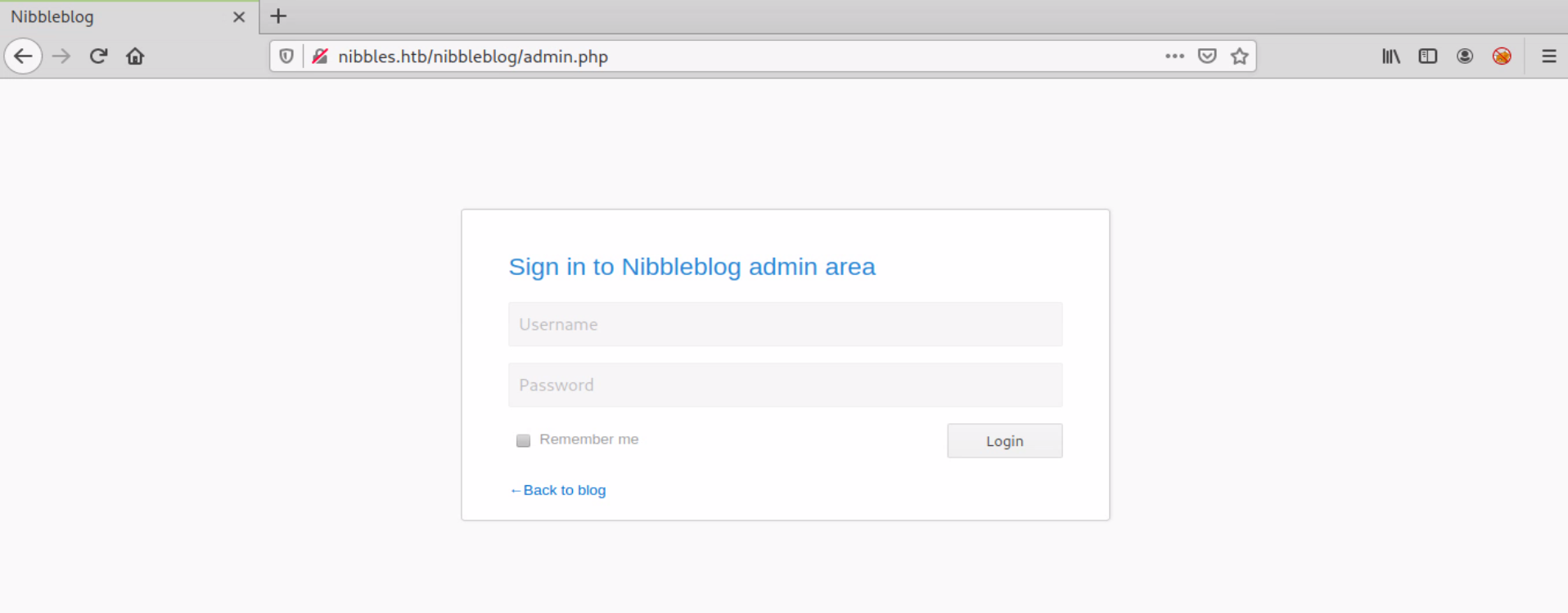Reload the current page
1568x613 pixels.
tap(99, 56)
